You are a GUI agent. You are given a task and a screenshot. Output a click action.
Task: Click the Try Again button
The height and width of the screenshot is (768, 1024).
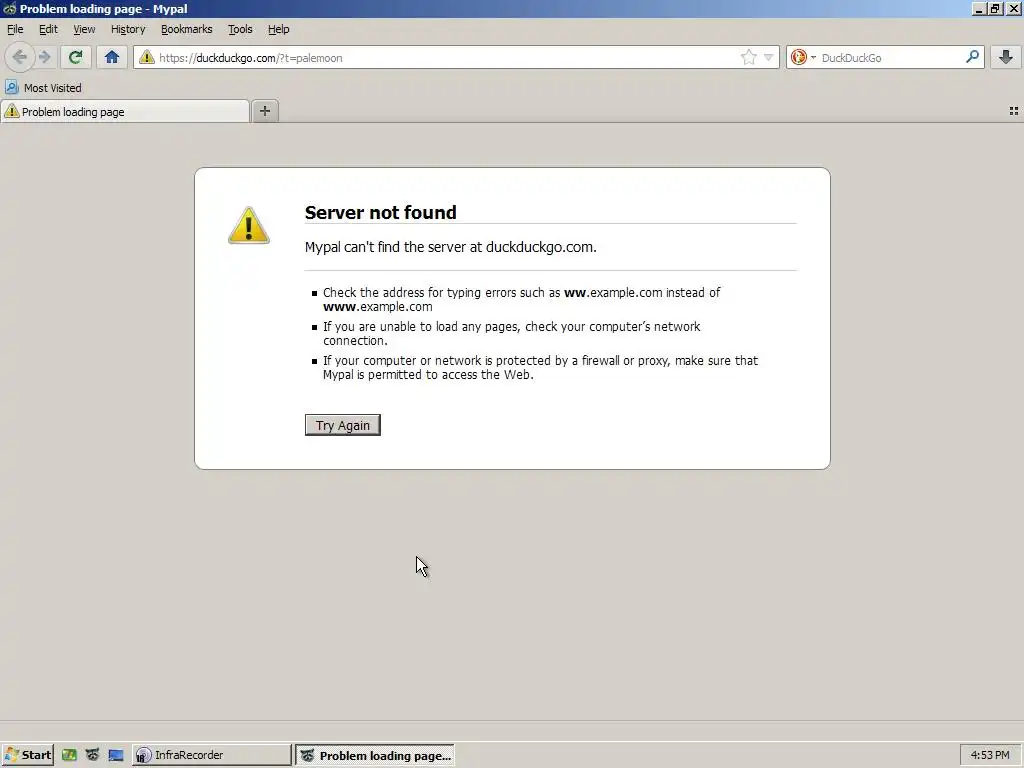343,425
